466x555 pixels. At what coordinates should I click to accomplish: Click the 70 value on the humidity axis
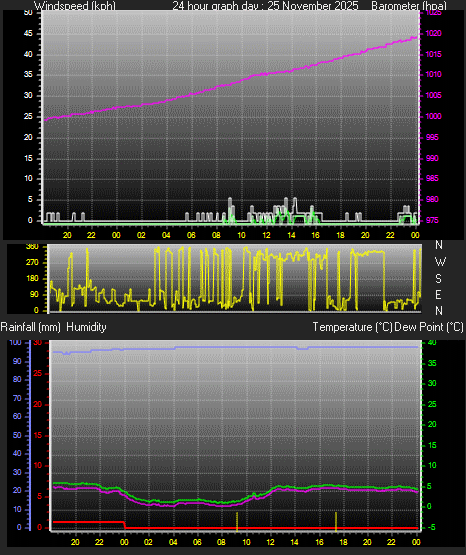(x=17, y=398)
